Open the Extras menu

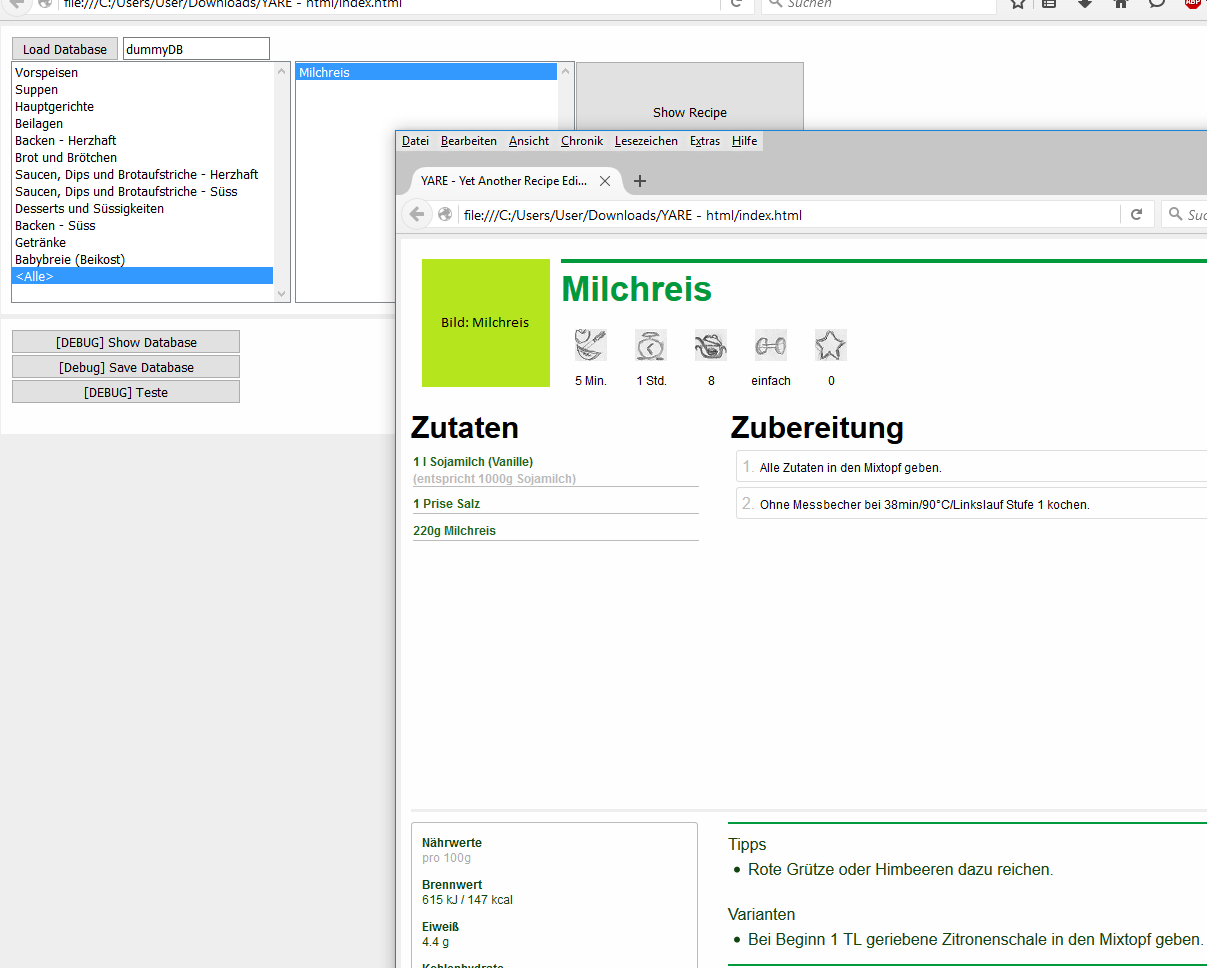click(705, 141)
